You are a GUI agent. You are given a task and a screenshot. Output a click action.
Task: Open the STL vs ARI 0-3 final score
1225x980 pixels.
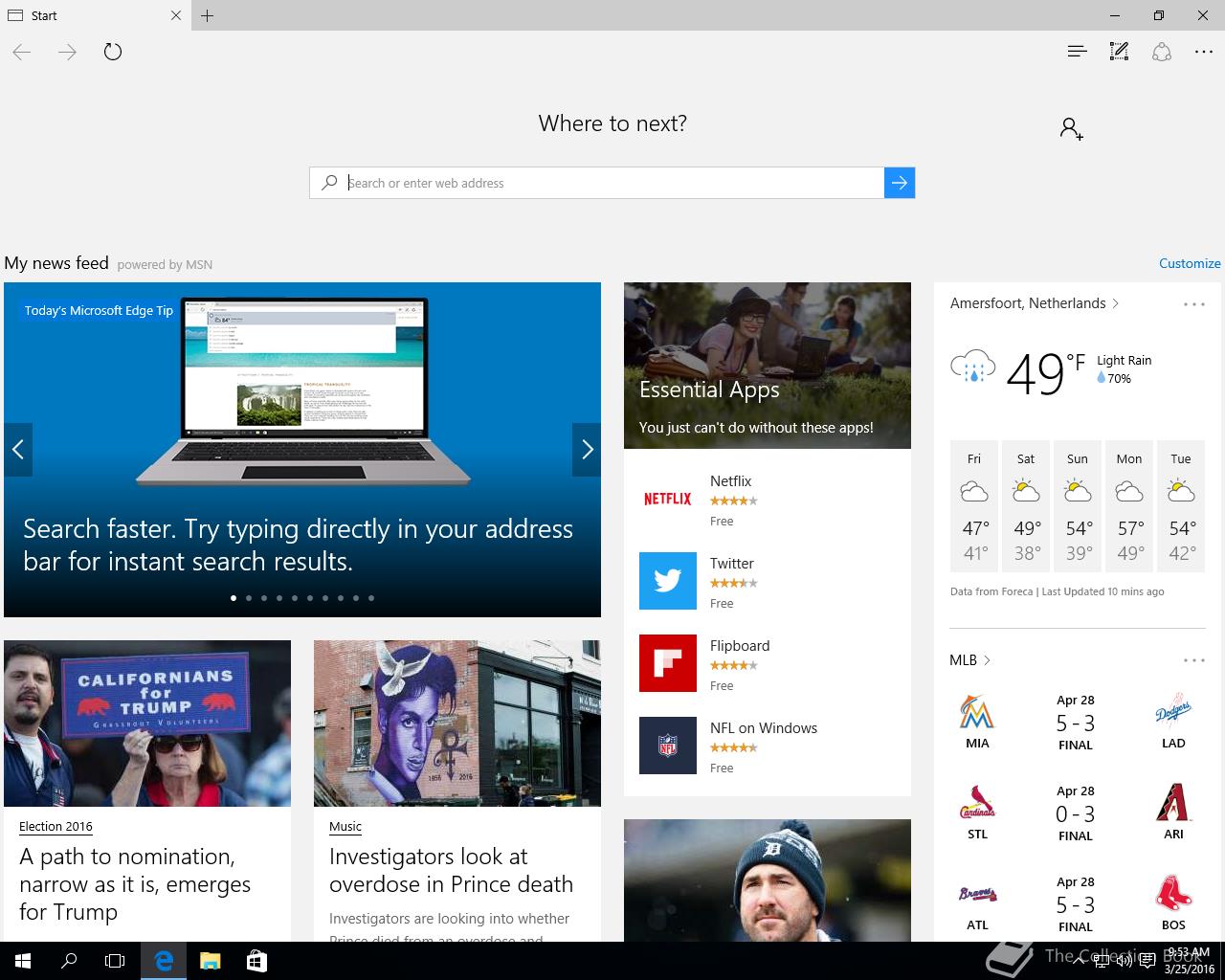(x=1076, y=814)
